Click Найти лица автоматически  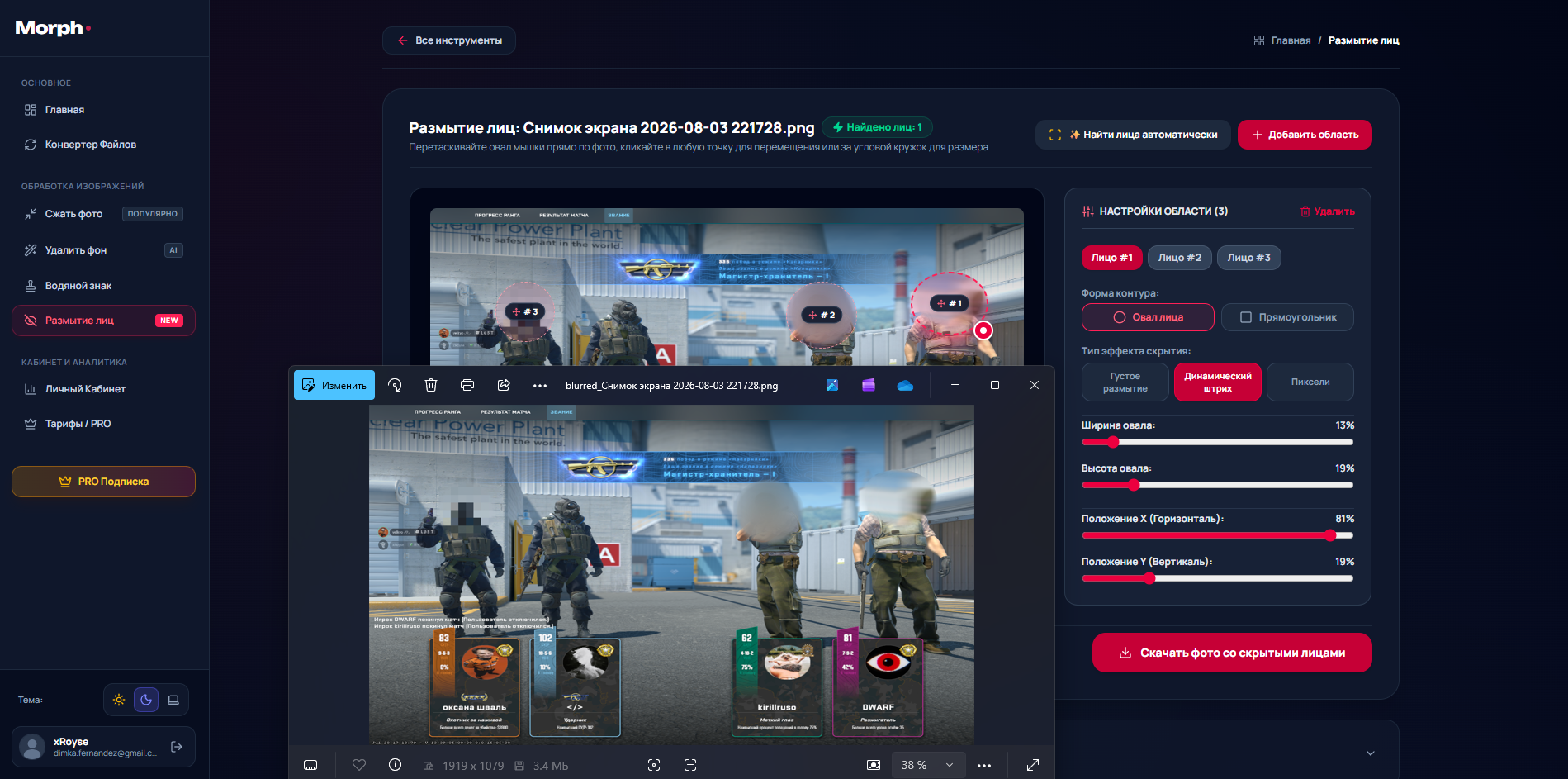point(1133,135)
